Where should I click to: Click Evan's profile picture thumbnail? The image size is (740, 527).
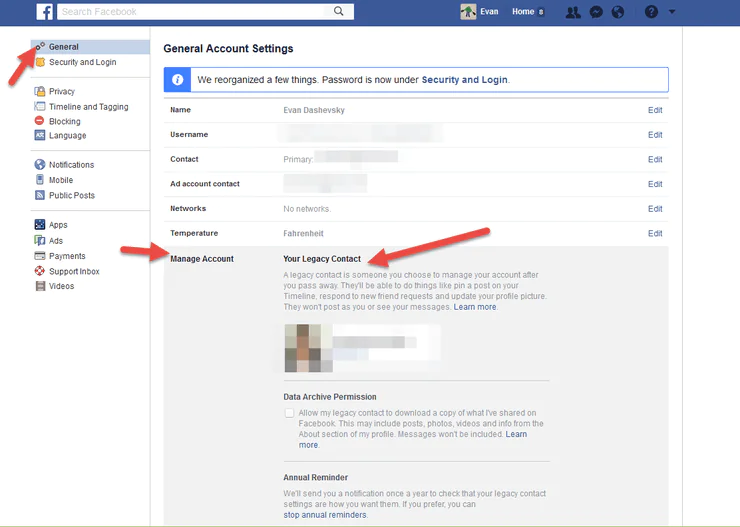467,12
